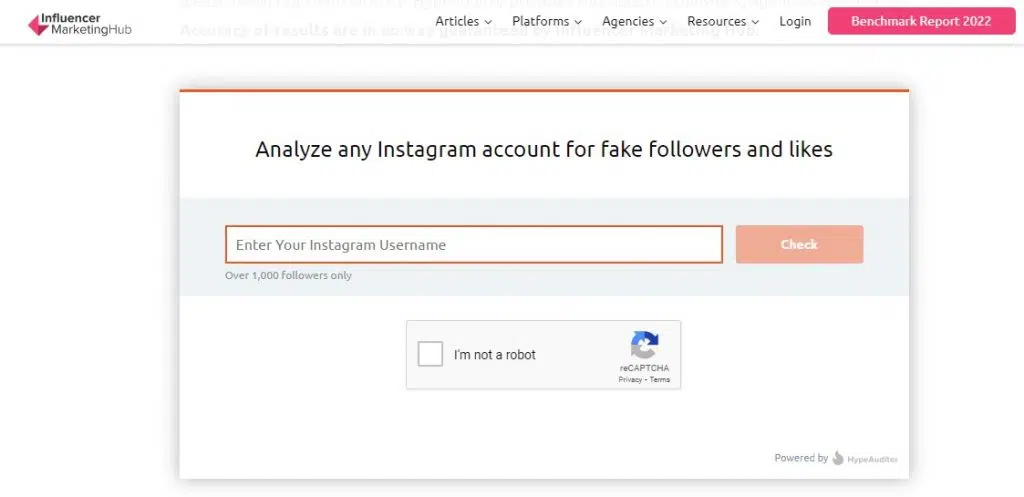
Task: Click the Login link
Action: click(795, 21)
